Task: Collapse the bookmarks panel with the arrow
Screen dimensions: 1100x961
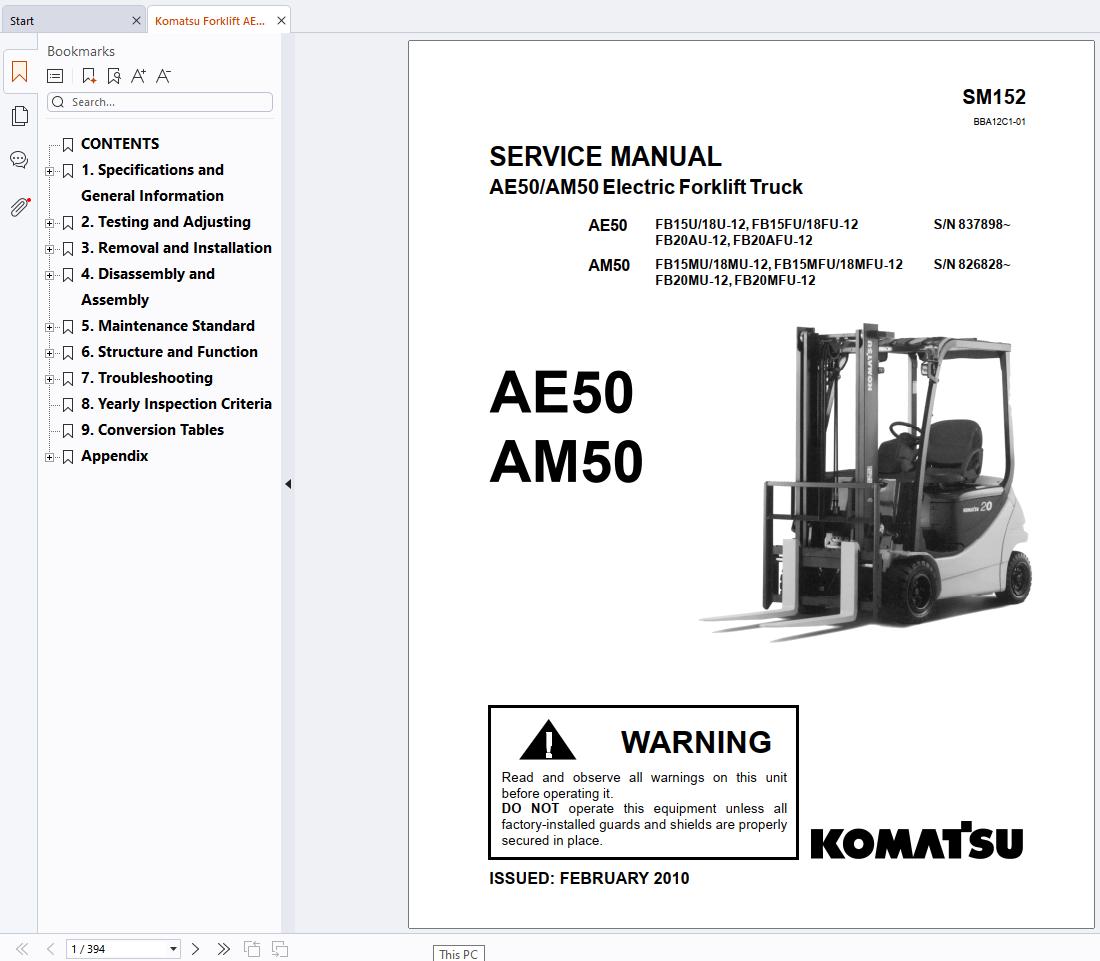Action: pos(288,484)
